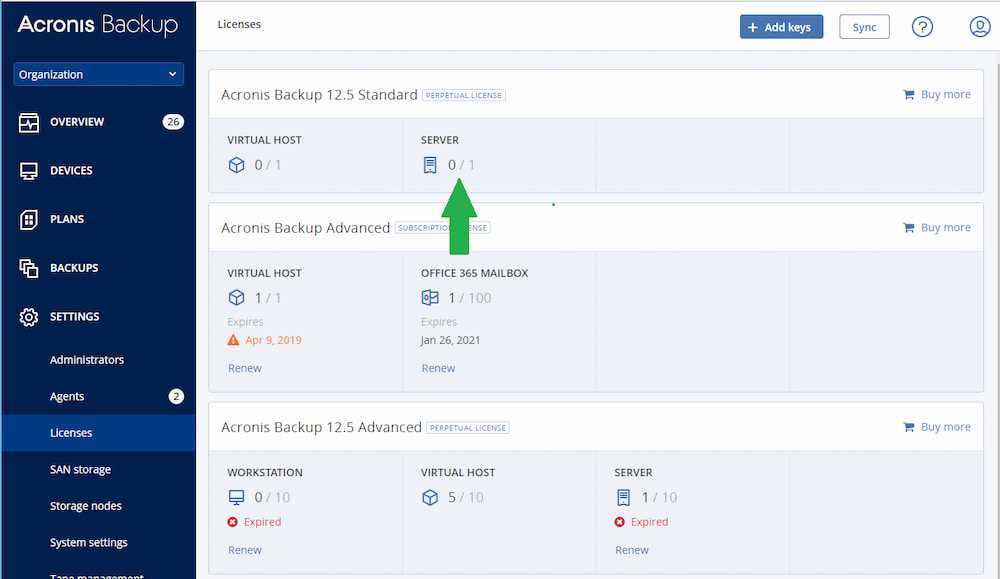Open the Administrators settings page
Image resolution: width=1000 pixels, height=579 pixels.
coord(87,360)
